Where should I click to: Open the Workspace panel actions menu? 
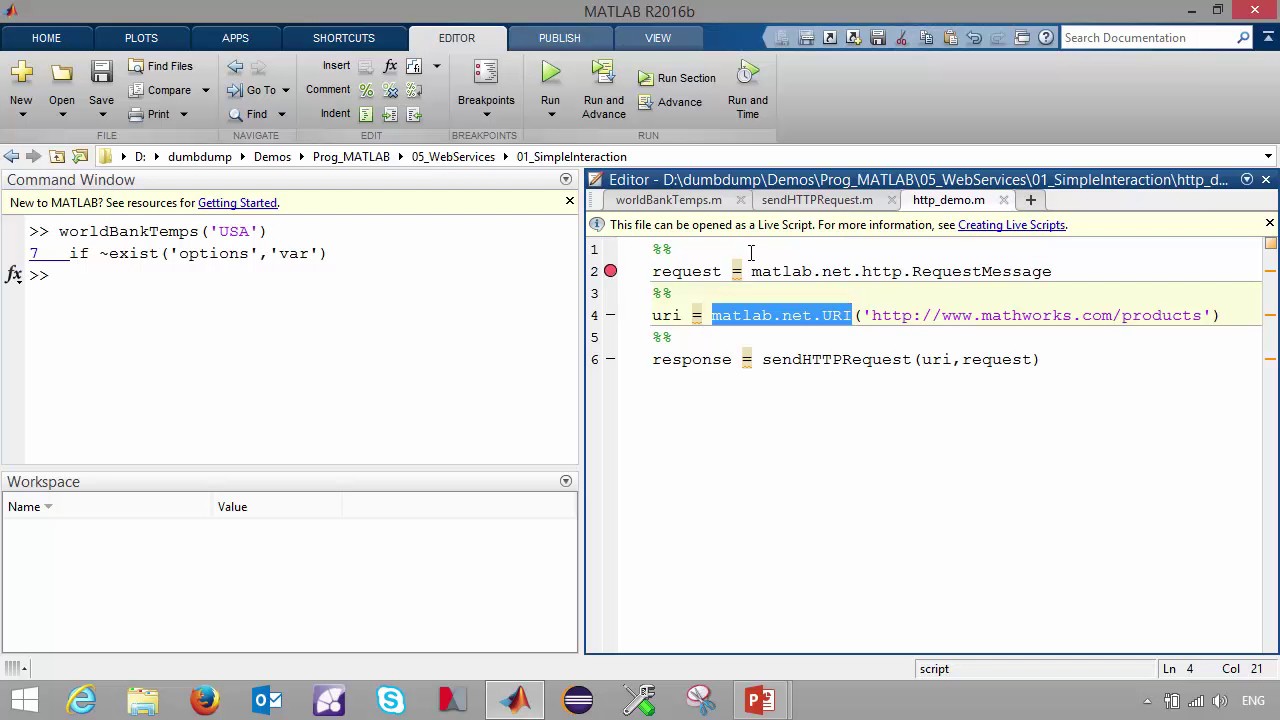click(566, 481)
